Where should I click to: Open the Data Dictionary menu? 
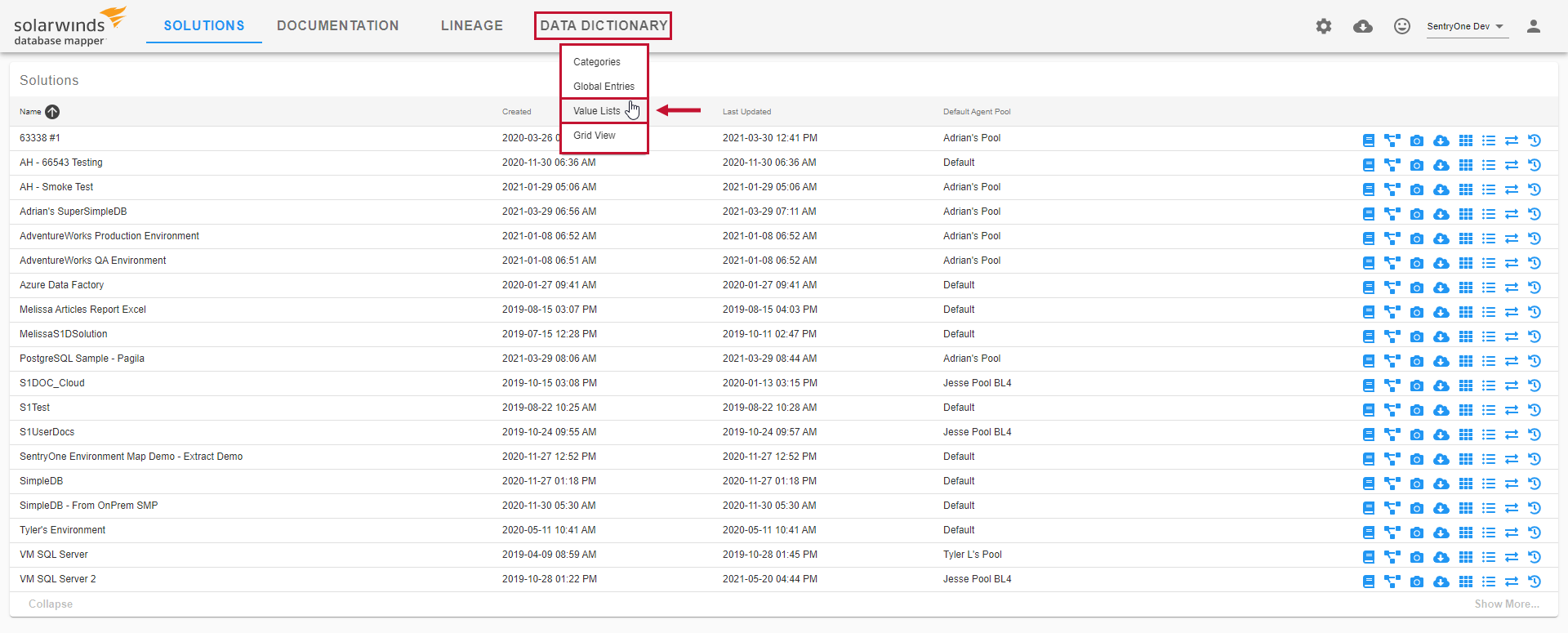click(x=604, y=25)
